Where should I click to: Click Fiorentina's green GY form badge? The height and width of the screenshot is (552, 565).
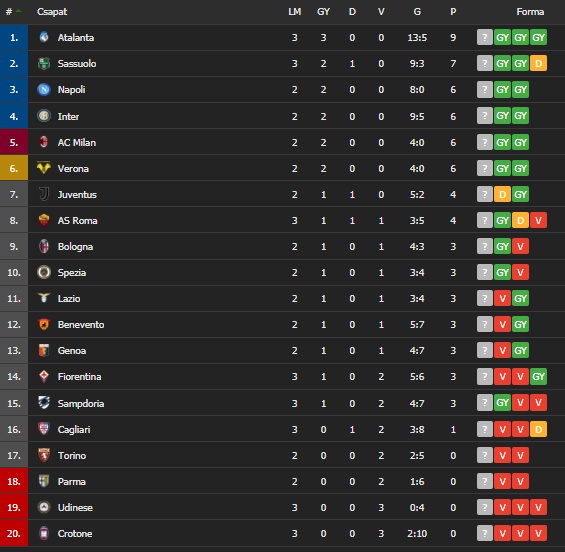point(538,377)
